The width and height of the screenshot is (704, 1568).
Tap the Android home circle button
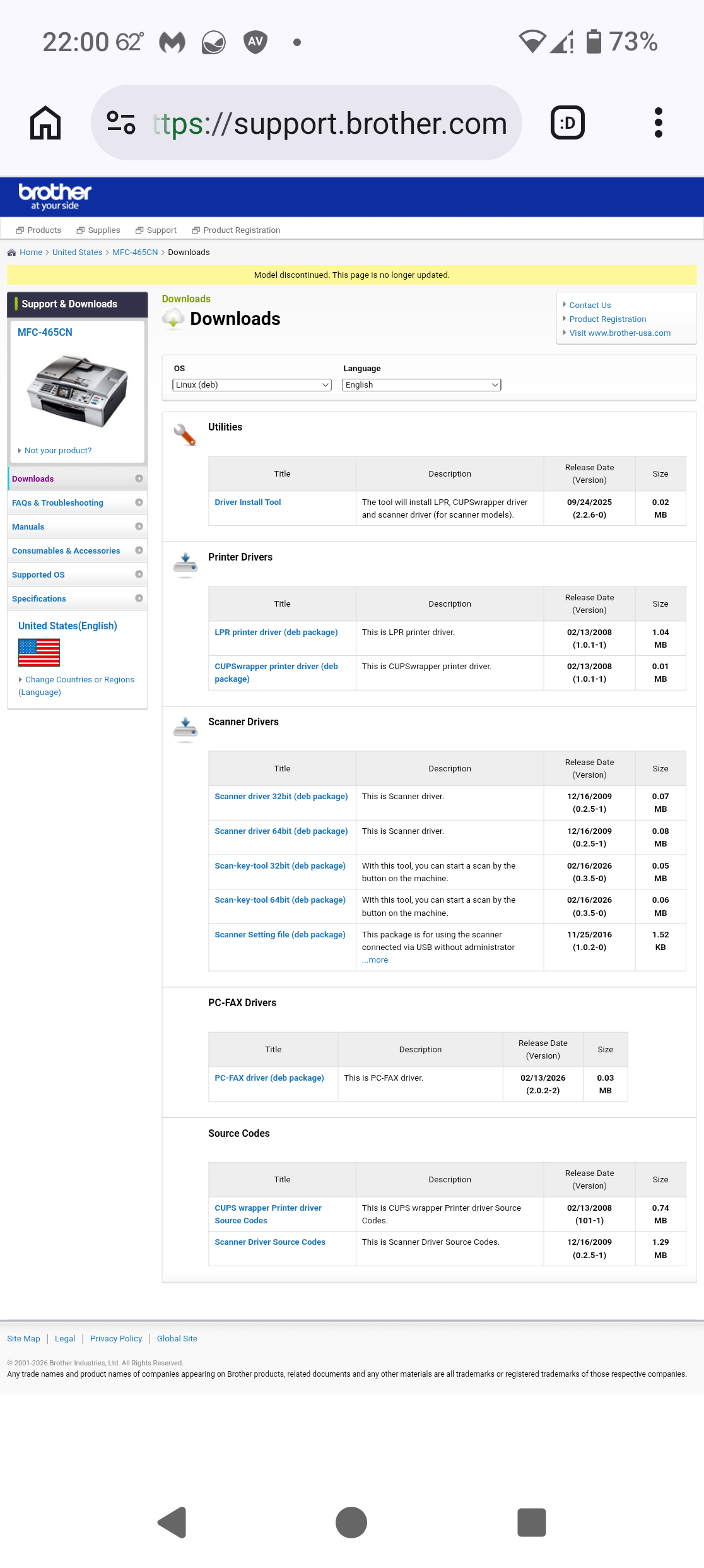(351, 1523)
